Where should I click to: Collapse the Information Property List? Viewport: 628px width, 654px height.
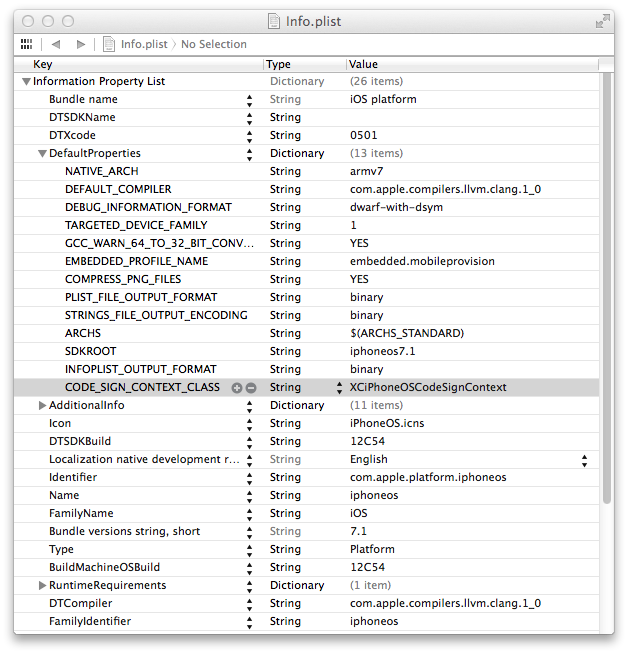pos(26,81)
